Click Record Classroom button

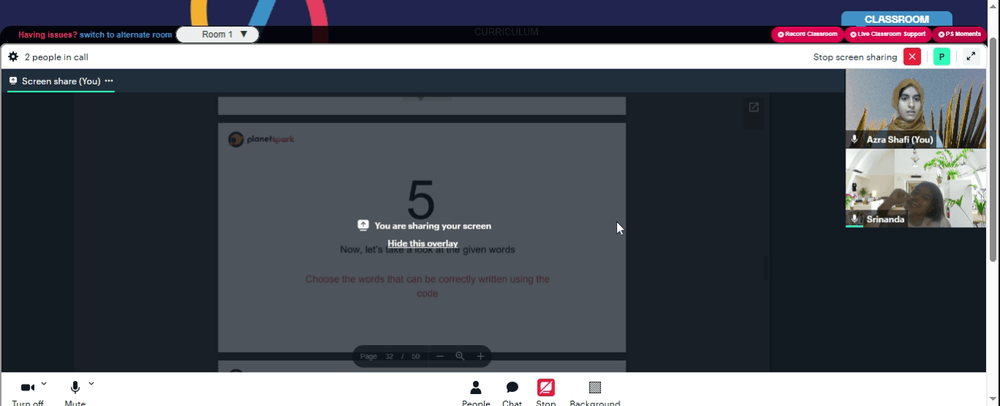pos(807,34)
